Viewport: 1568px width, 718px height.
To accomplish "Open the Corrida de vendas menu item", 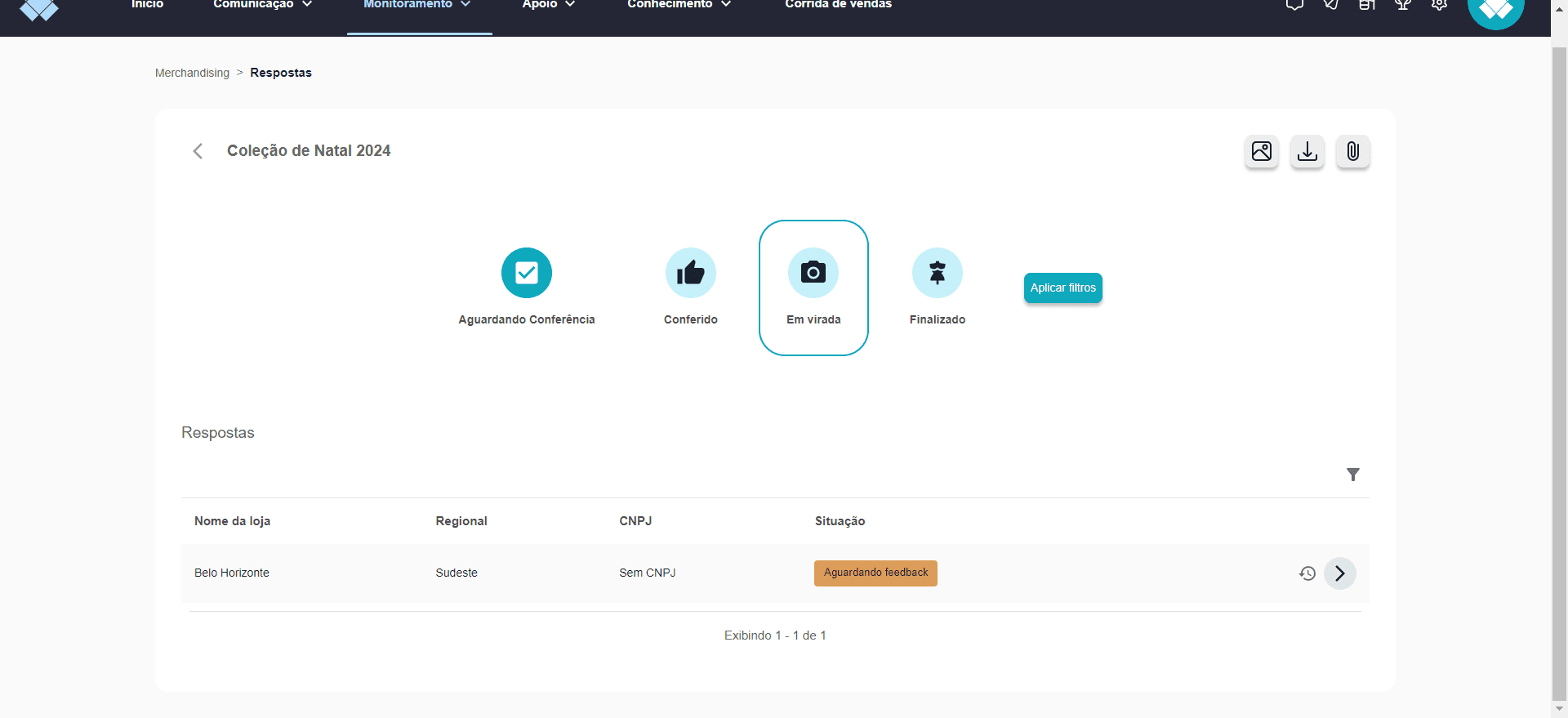I will pos(839,5).
